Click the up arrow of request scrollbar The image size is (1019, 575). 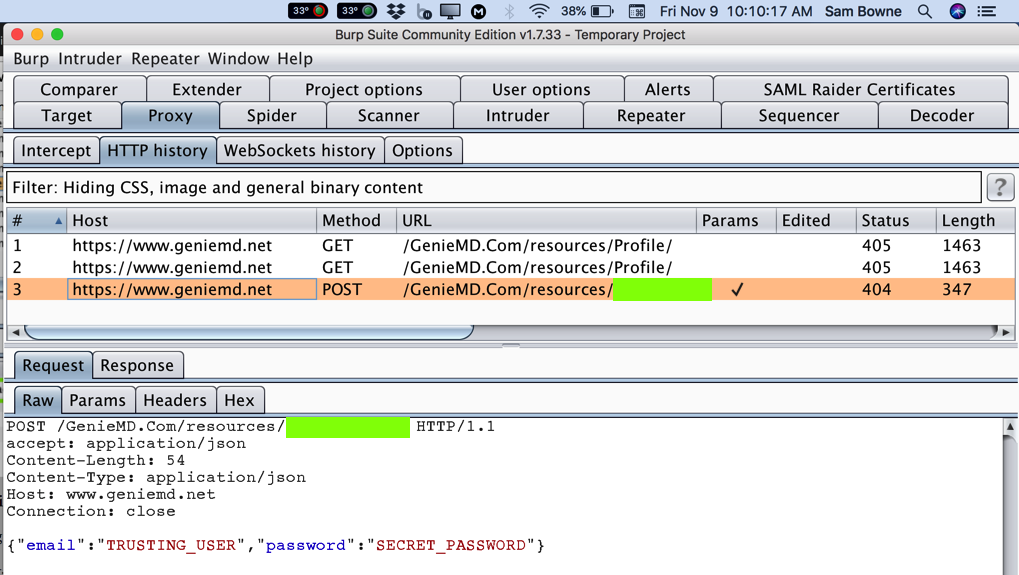tap(1009, 427)
